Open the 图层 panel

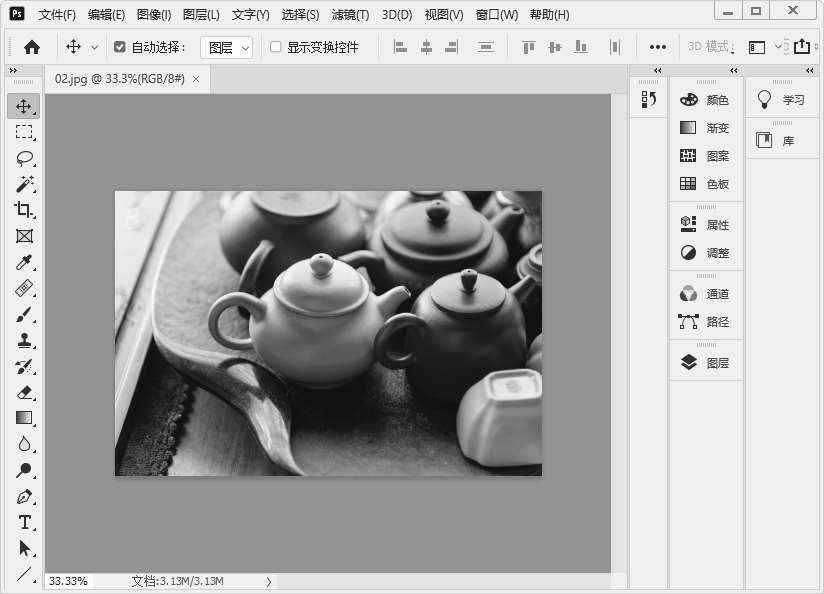click(706, 363)
